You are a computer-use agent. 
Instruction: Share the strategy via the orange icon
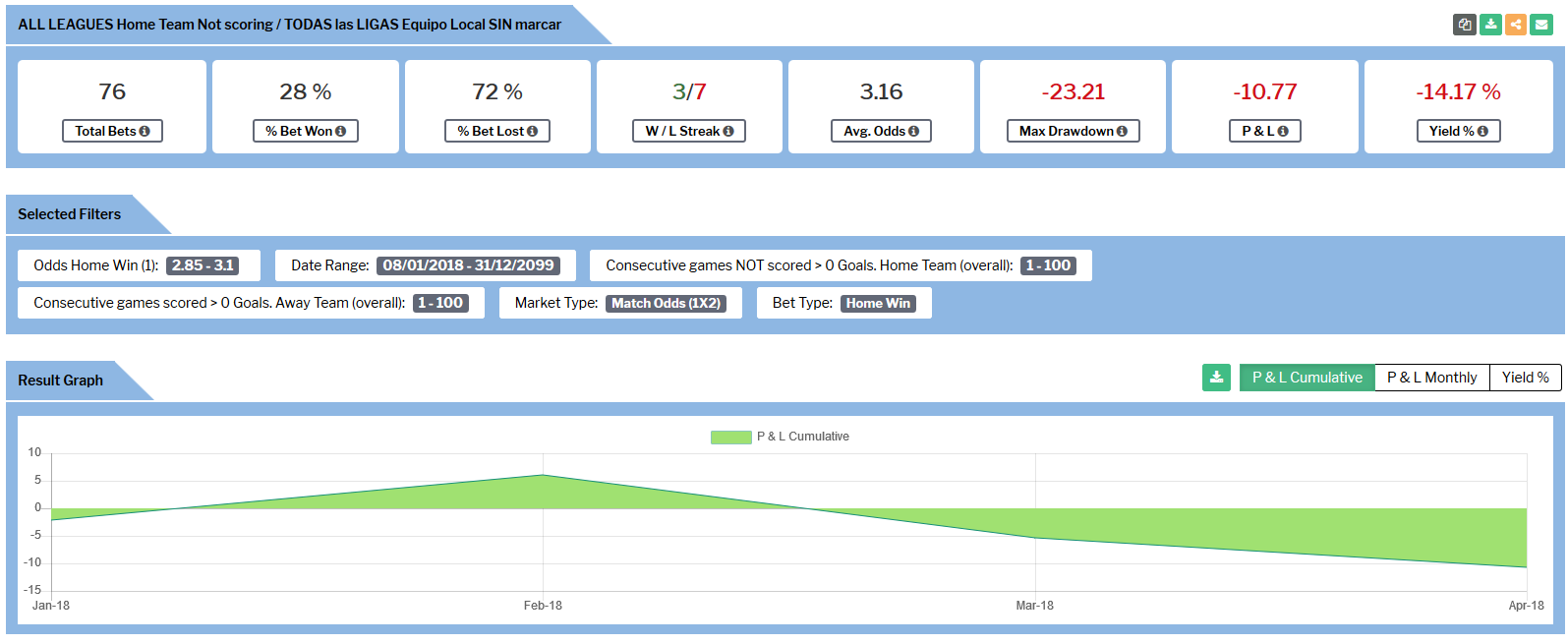(x=1516, y=25)
